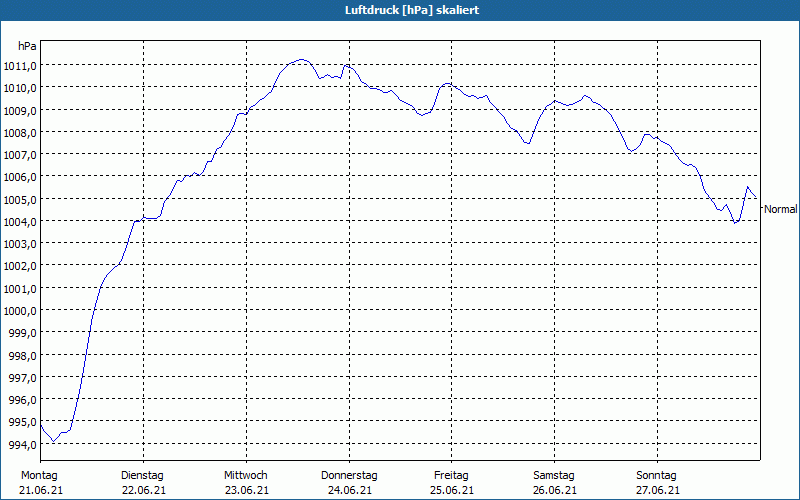
Task: Click the date 25.06.21
Action: (452, 491)
